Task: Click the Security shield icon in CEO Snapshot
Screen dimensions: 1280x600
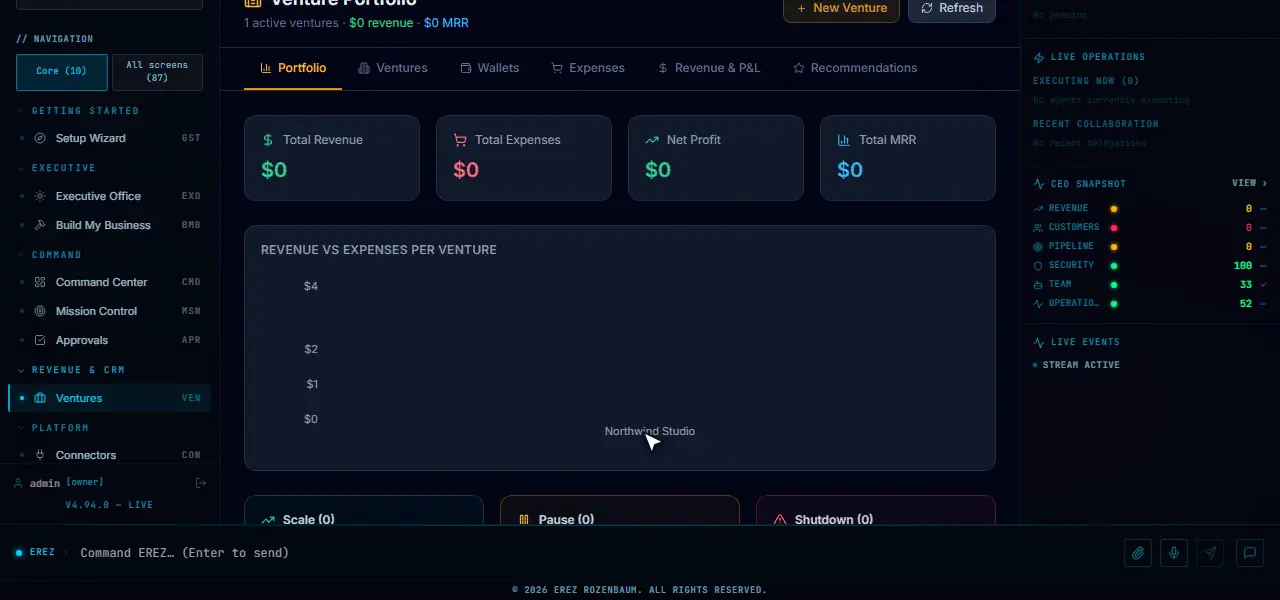Action: pos(1038,265)
